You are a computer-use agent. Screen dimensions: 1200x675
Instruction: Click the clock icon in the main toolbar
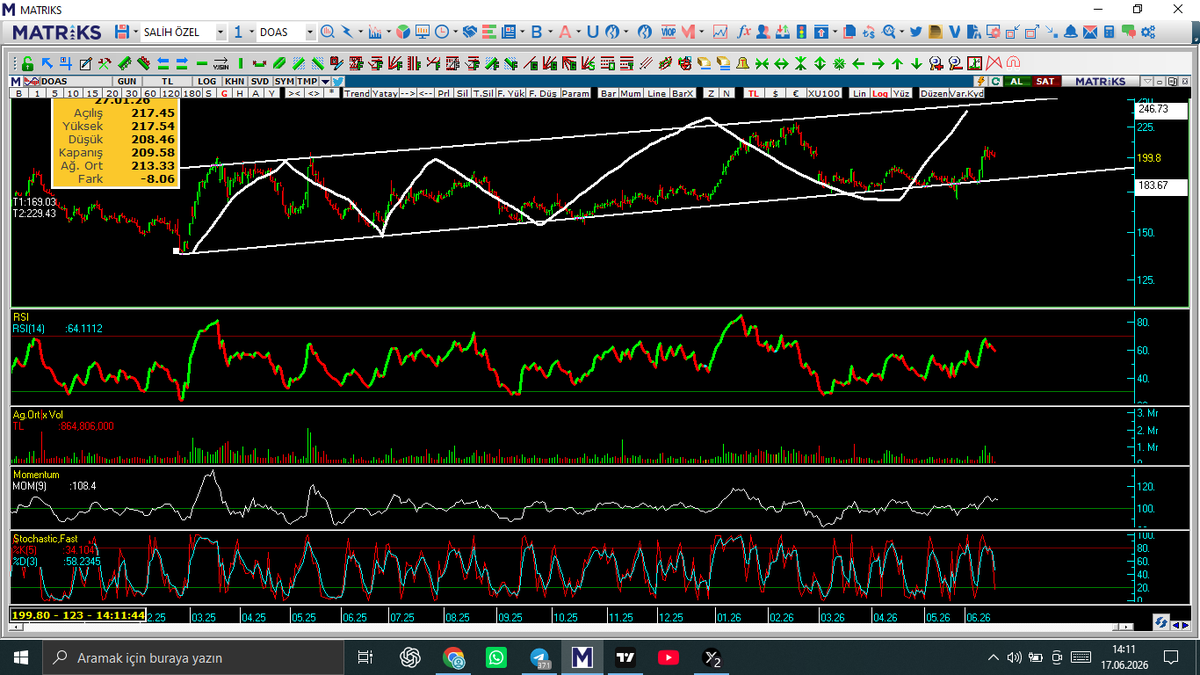click(441, 32)
